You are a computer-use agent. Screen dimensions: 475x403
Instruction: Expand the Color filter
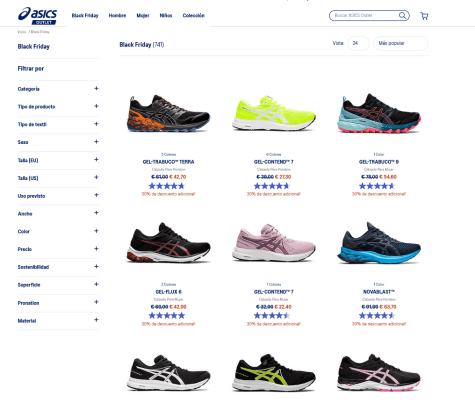(x=58, y=231)
